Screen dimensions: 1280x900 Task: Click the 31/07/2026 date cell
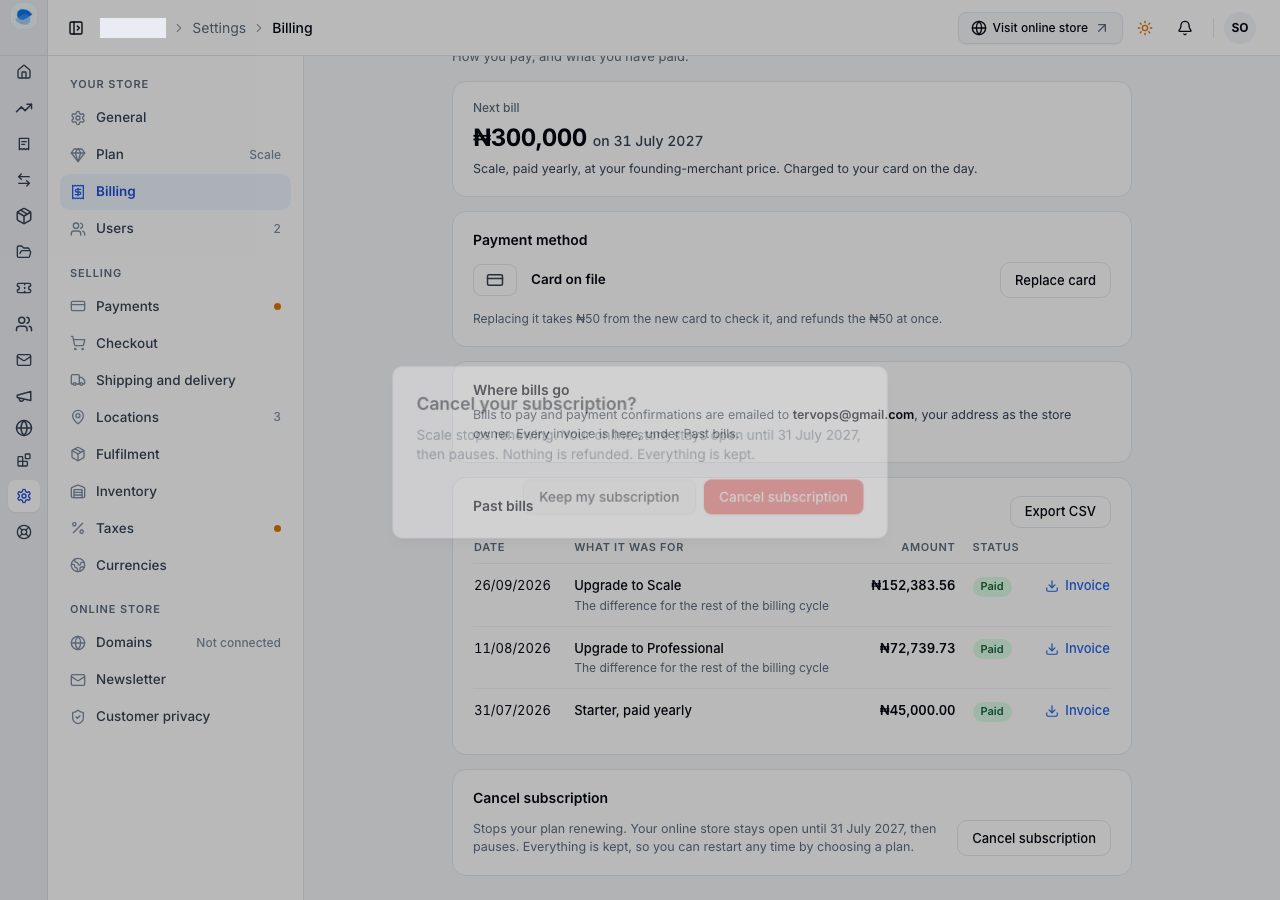tap(512, 711)
